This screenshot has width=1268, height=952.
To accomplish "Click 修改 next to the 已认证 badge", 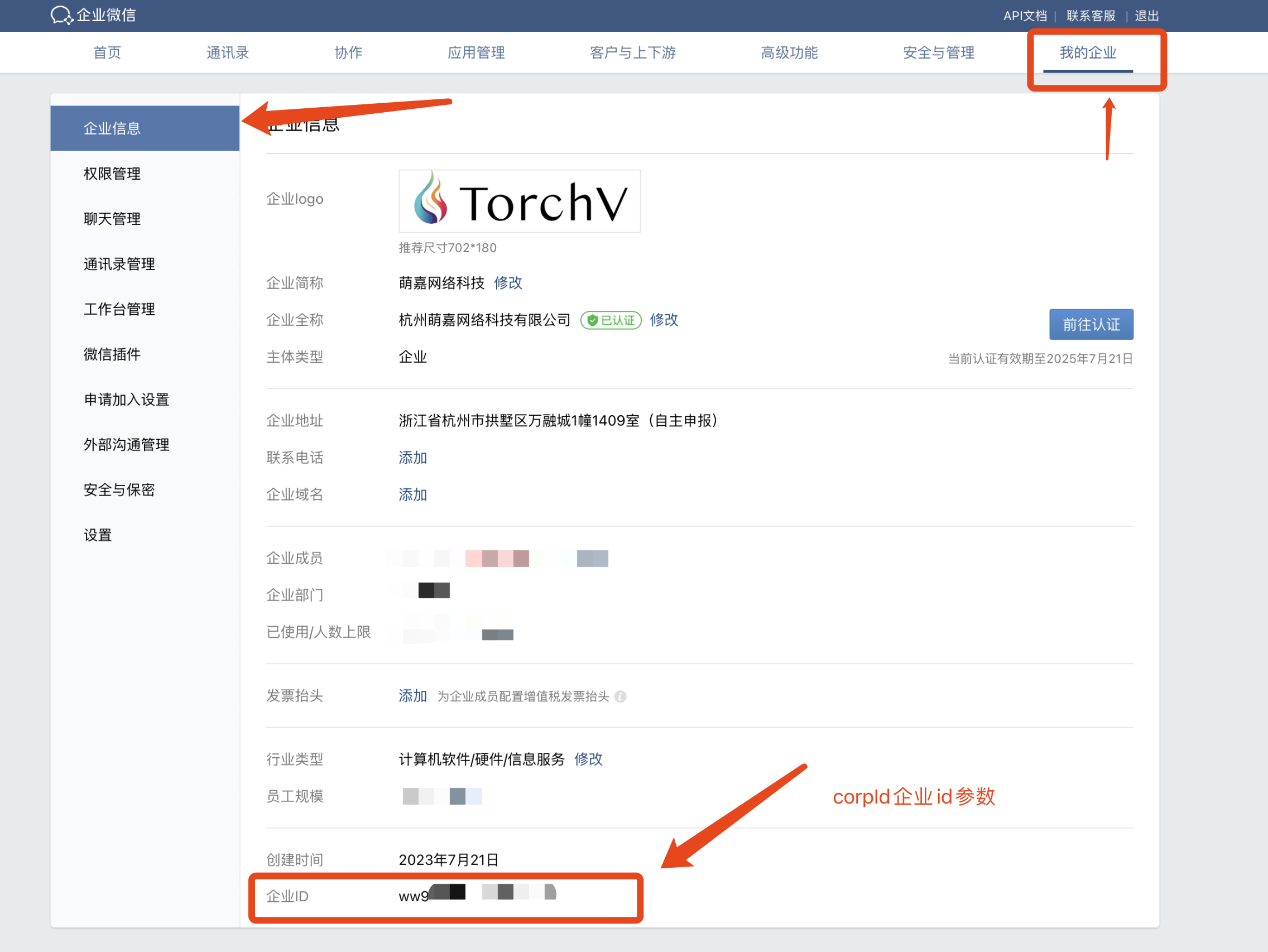I will point(664,320).
